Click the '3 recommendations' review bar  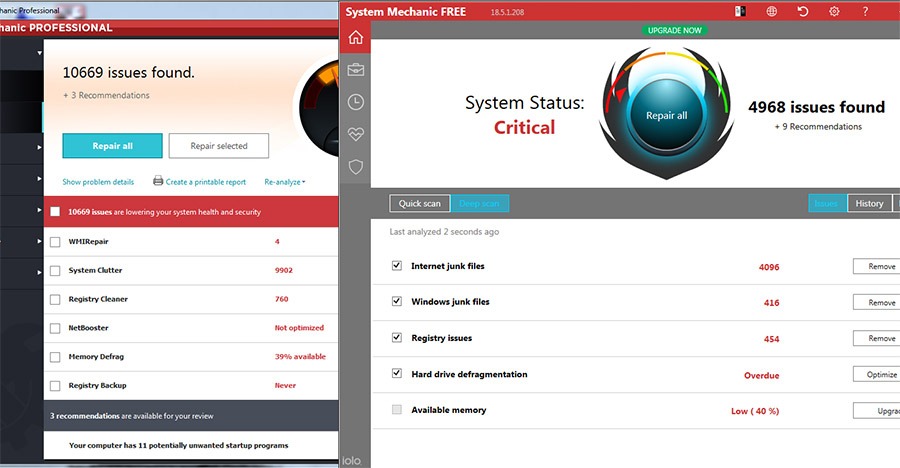(x=191, y=416)
